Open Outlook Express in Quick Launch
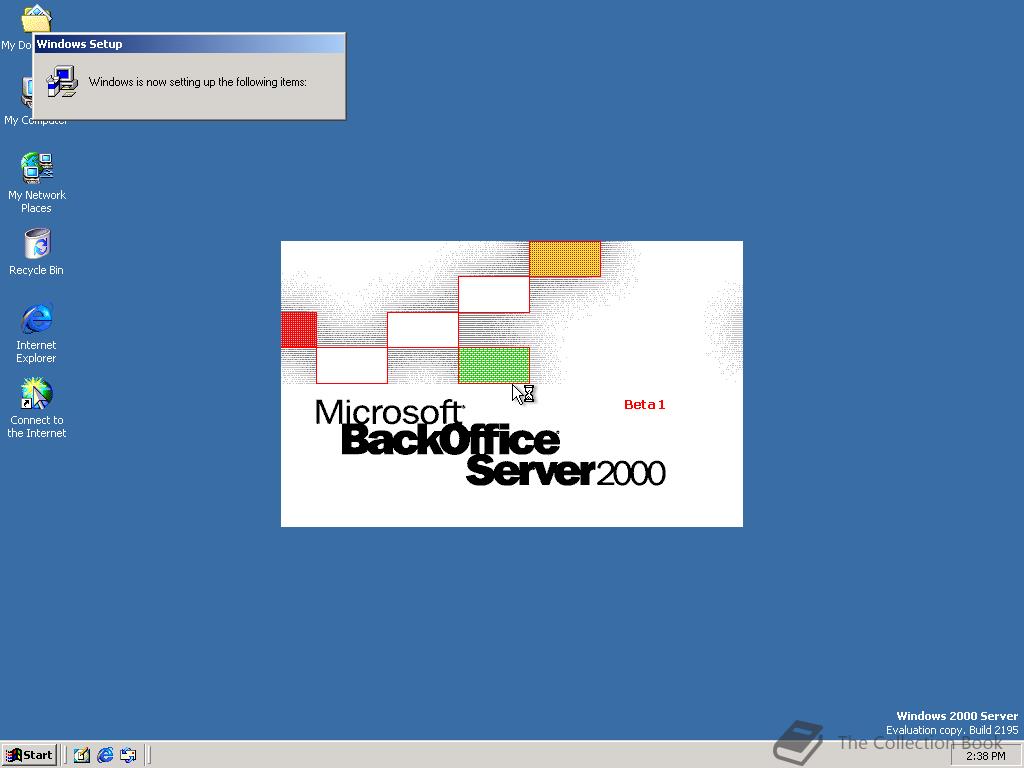 [128, 755]
